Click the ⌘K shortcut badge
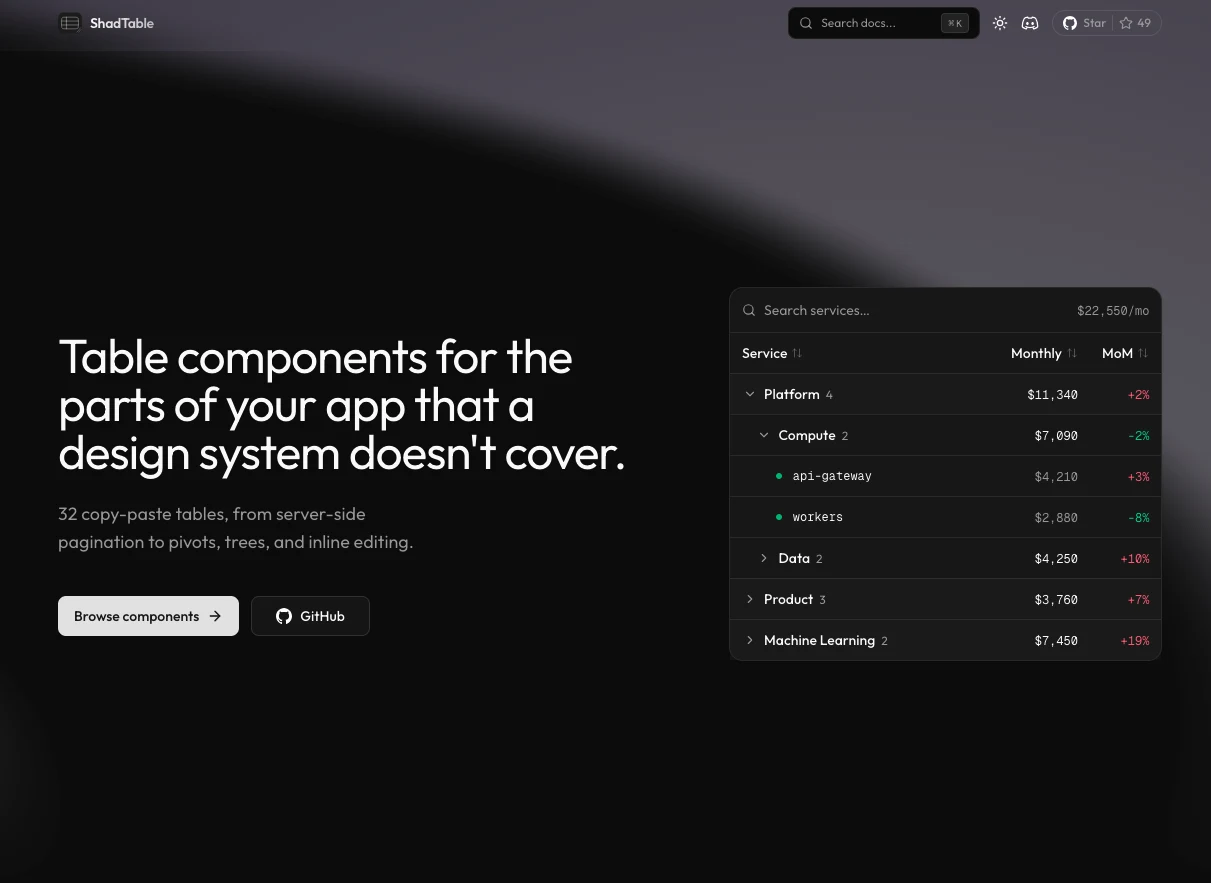The image size is (1211, 883). click(x=954, y=23)
